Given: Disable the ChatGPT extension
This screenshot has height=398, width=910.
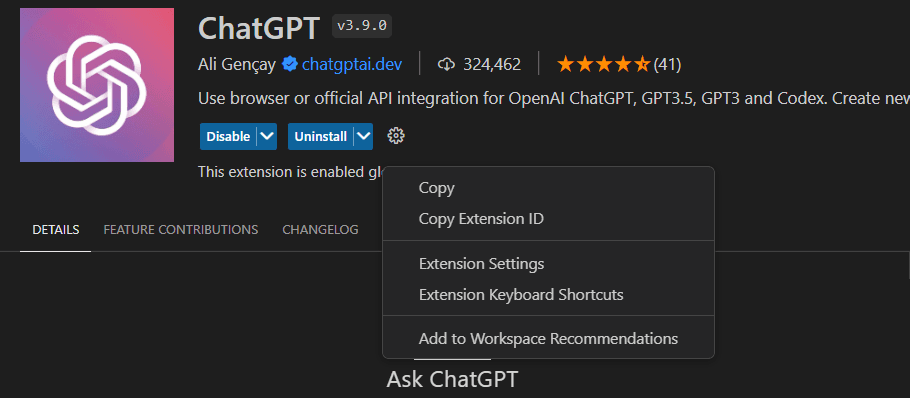Looking at the screenshot, I should pyautogui.click(x=228, y=136).
